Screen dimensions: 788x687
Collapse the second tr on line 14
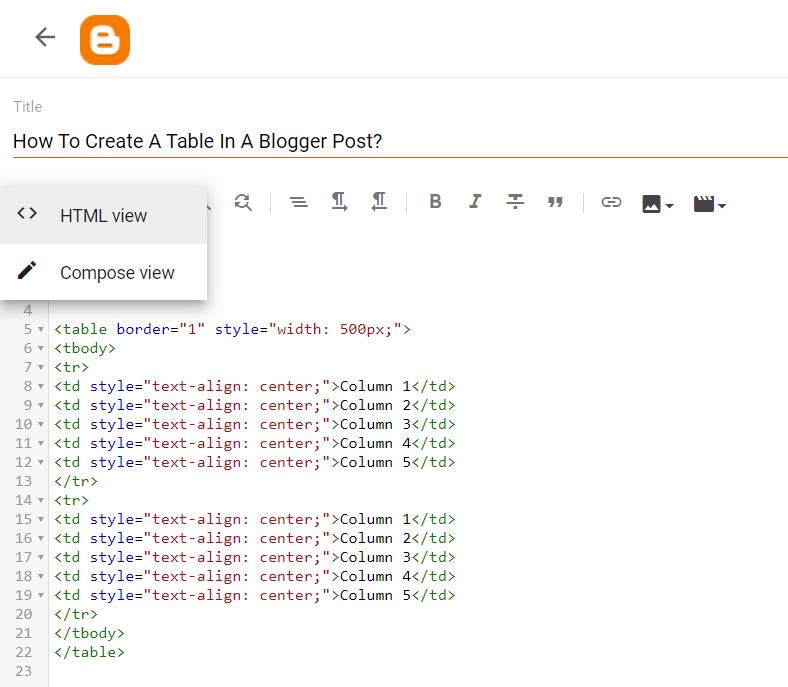coord(41,501)
